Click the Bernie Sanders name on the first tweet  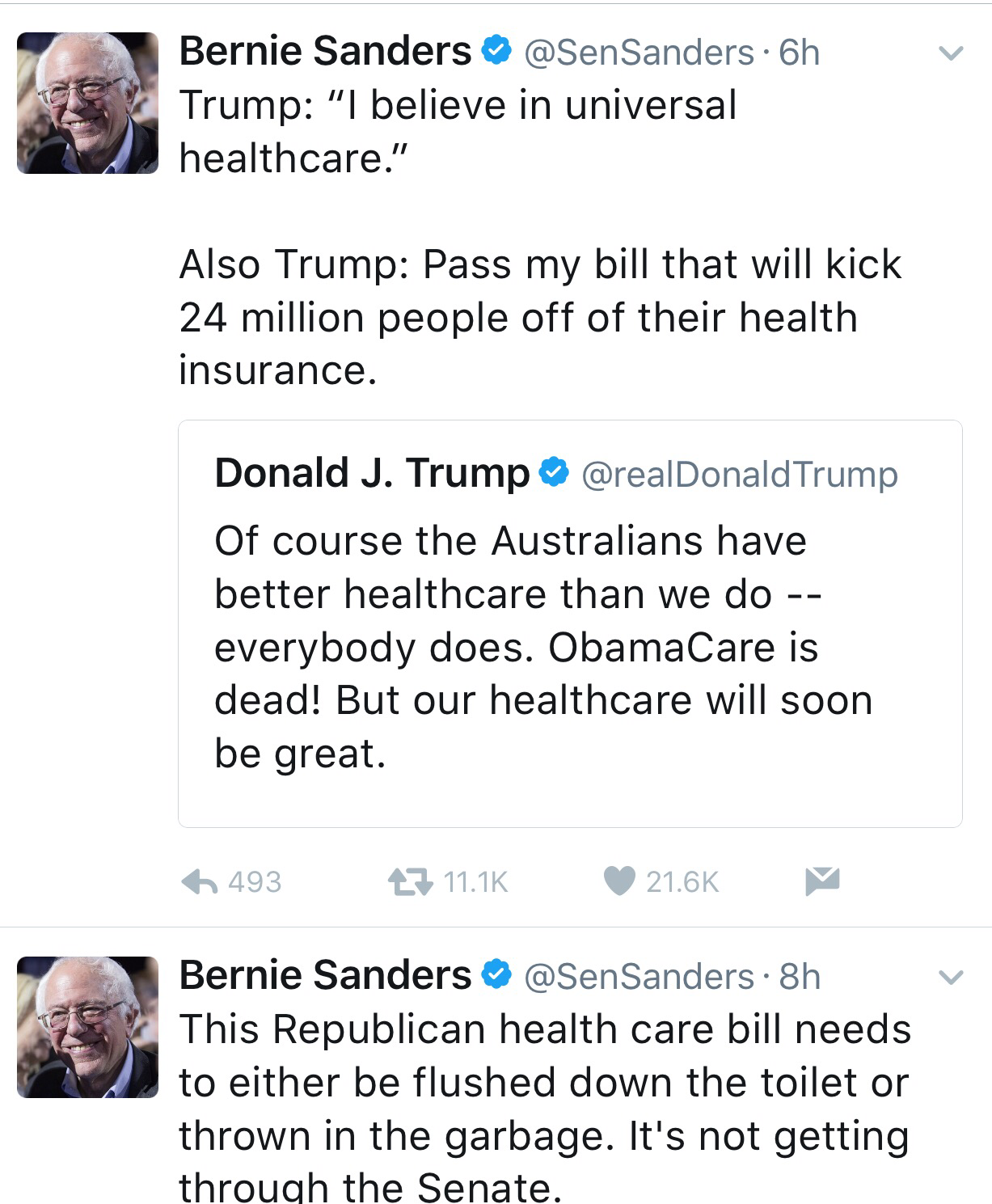coord(324,51)
